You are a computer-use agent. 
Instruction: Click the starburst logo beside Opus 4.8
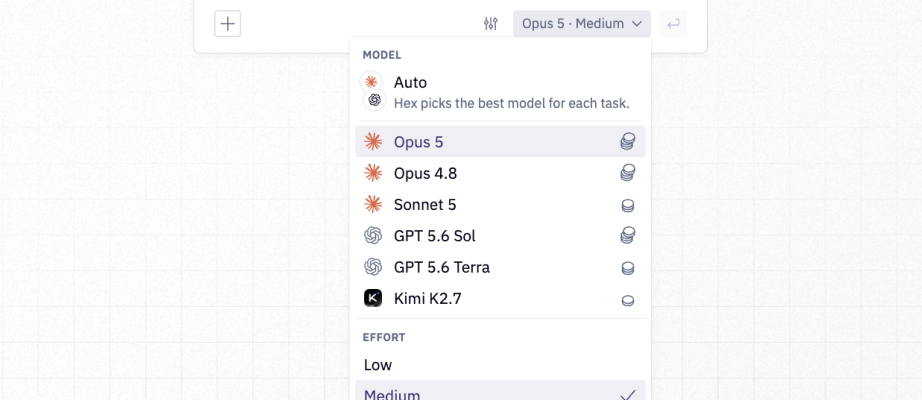coord(373,173)
